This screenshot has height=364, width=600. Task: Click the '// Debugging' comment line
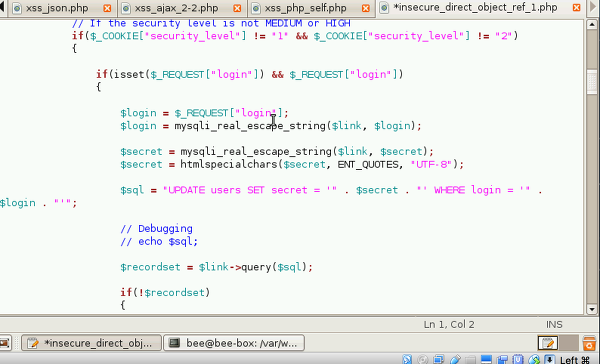(157, 229)
